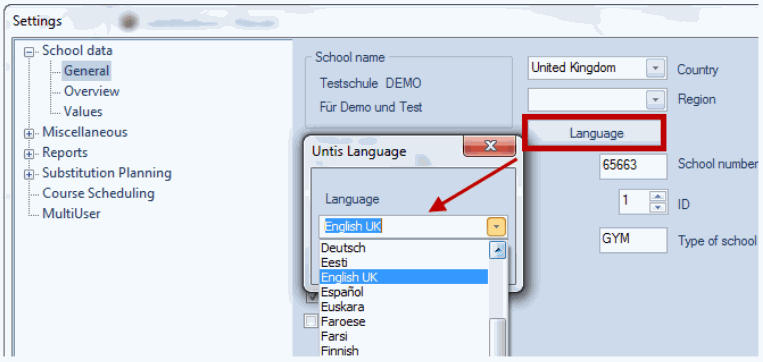
Task: Select the Values tree item
Action: tap(83, 112)
